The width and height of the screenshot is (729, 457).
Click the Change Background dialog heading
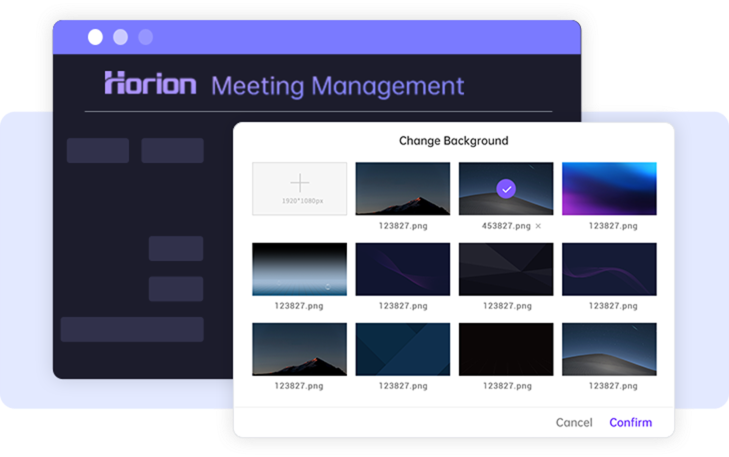click(x=453, y=141)
